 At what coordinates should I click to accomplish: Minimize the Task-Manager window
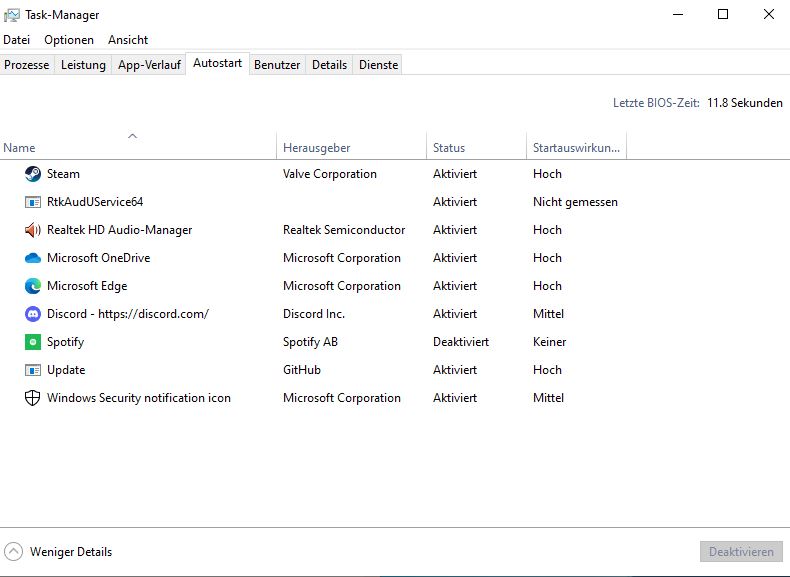pyautogui.click(x=678, y=14)
